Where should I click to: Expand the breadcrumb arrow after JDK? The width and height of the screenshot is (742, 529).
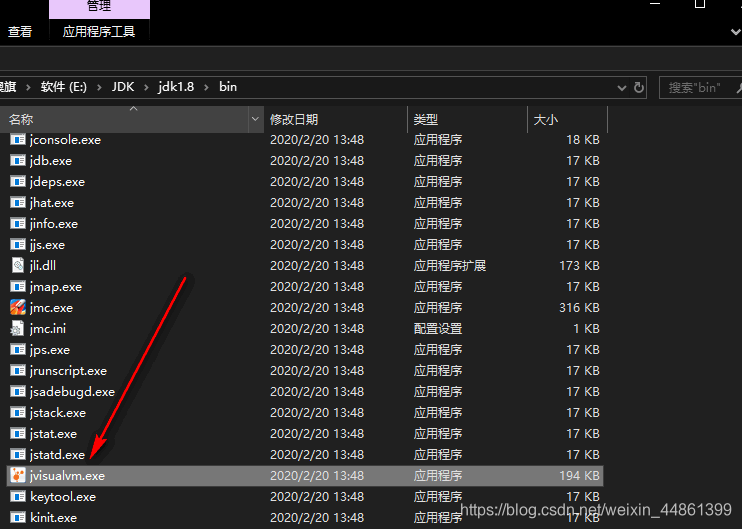pyautogui.click(x=146, y=88)
